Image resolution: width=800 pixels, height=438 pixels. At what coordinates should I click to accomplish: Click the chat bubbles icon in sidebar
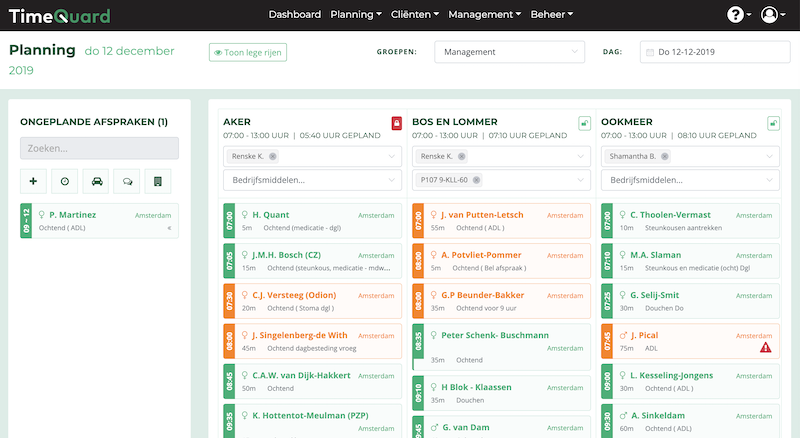tap(127, 181)
